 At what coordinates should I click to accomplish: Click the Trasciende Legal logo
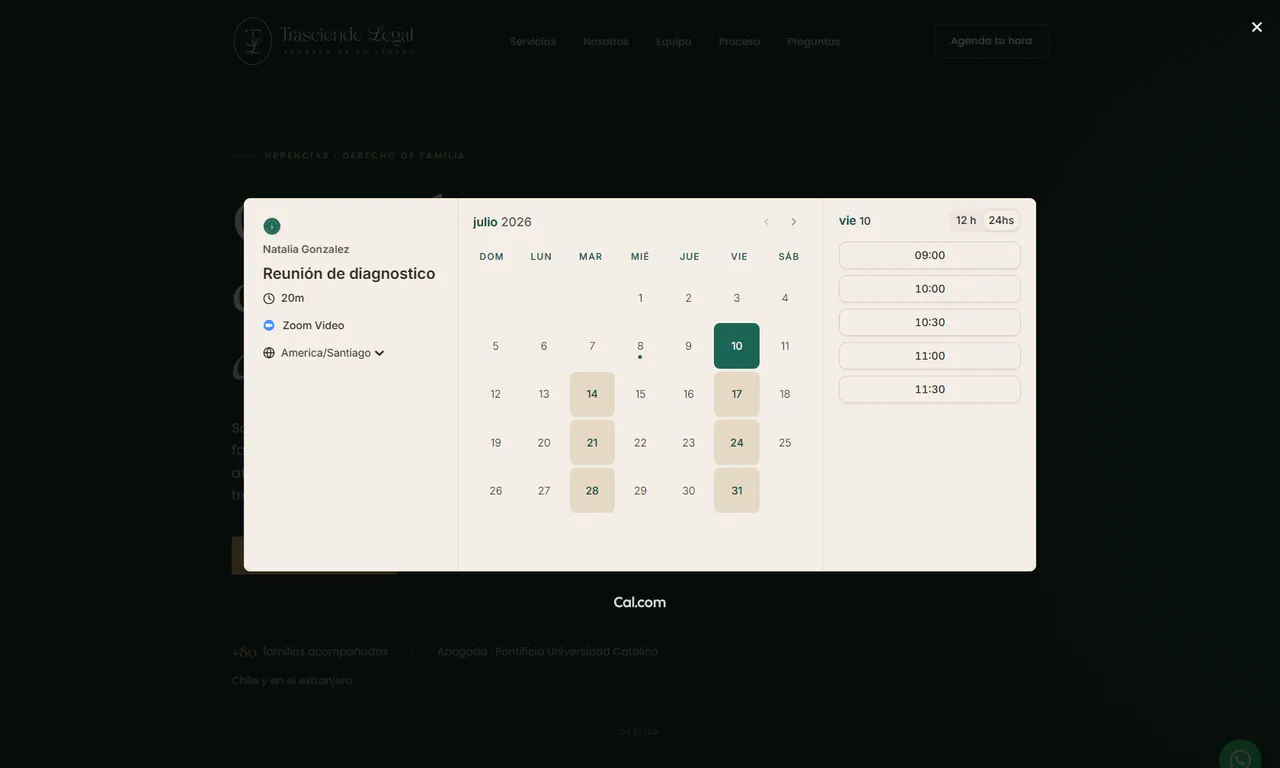[324, 41]
